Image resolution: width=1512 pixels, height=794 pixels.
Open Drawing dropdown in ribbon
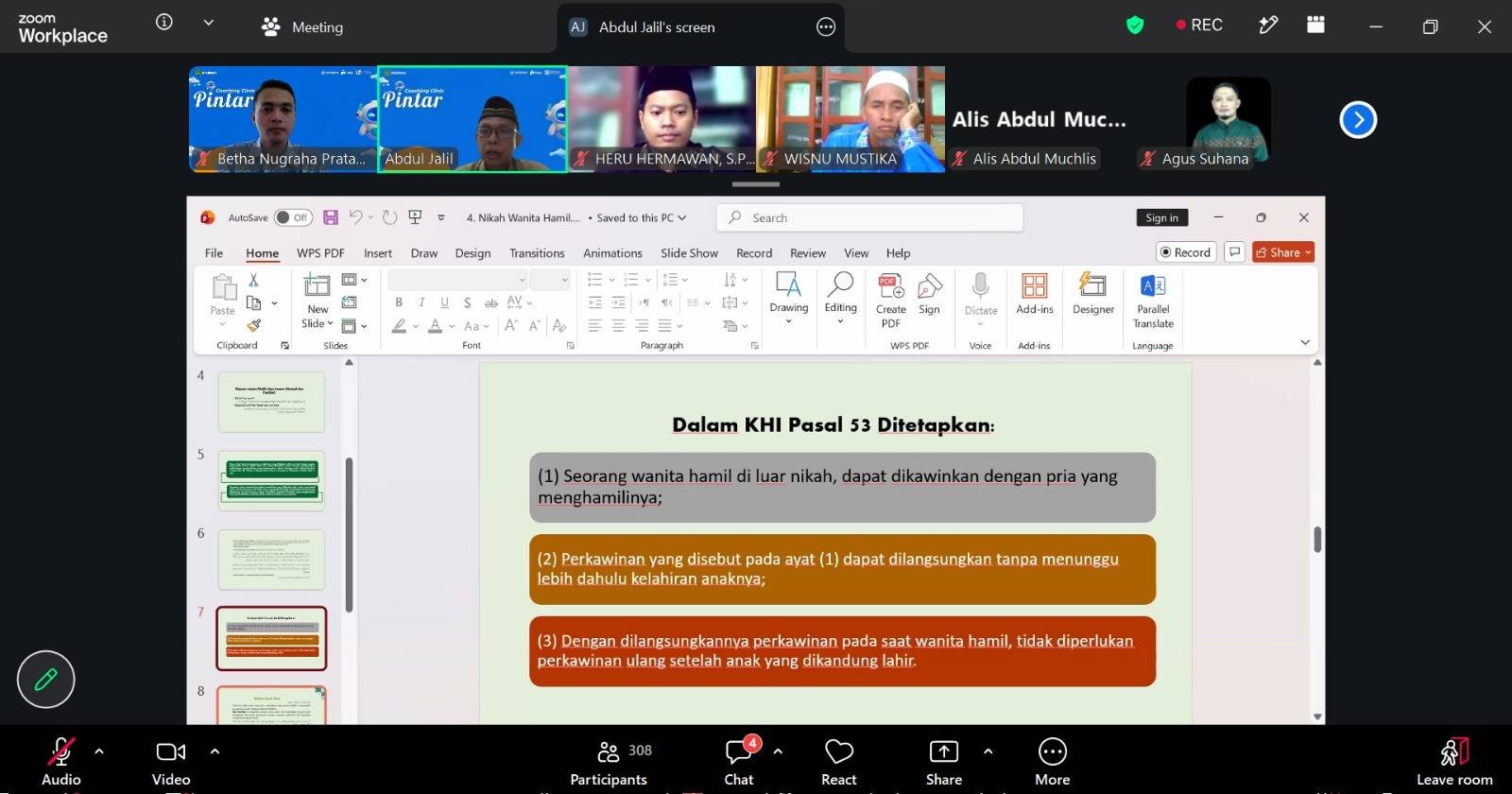(788, 300)
